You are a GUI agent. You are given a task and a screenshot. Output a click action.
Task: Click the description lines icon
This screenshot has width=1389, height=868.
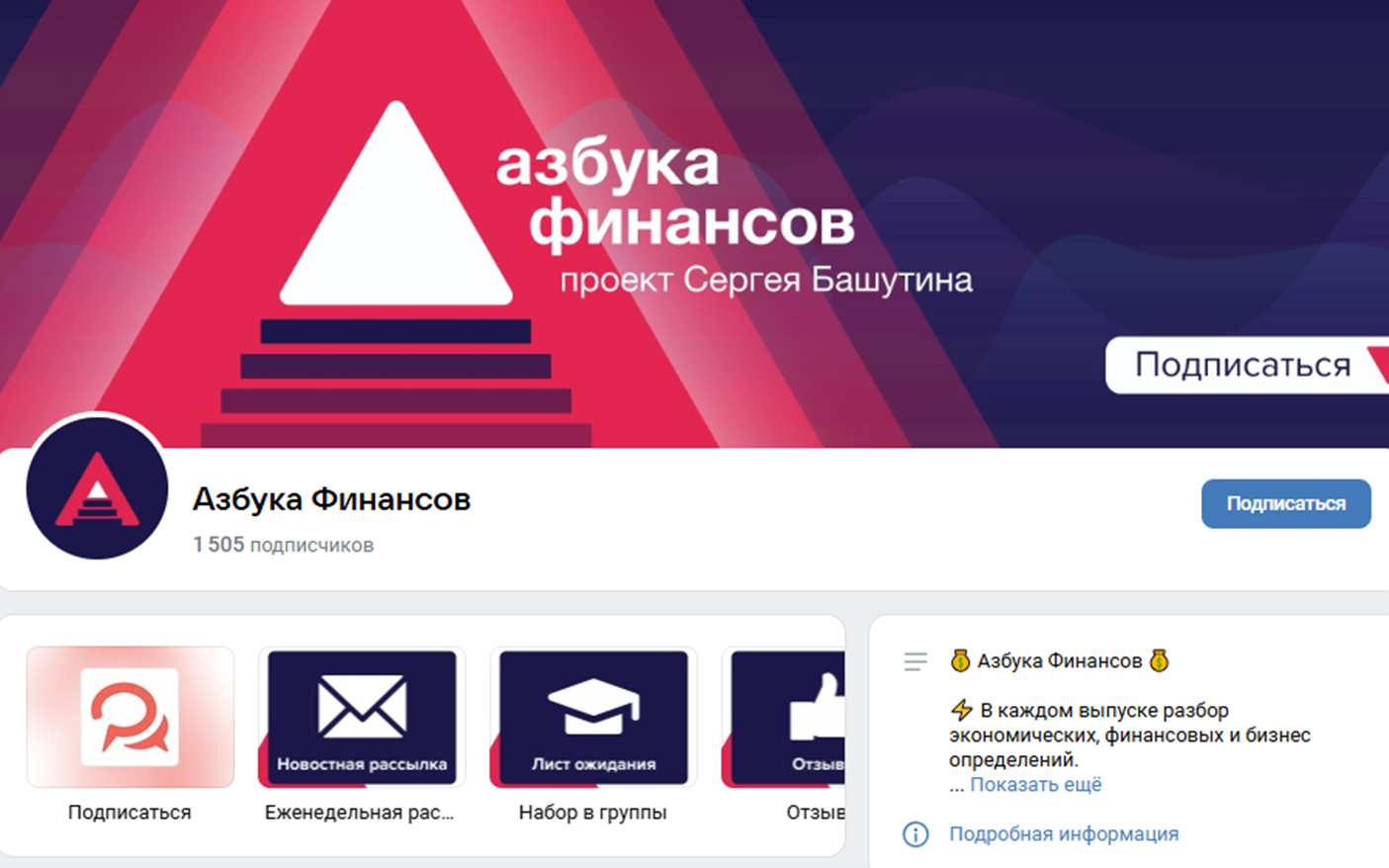(x=915, y=661)
